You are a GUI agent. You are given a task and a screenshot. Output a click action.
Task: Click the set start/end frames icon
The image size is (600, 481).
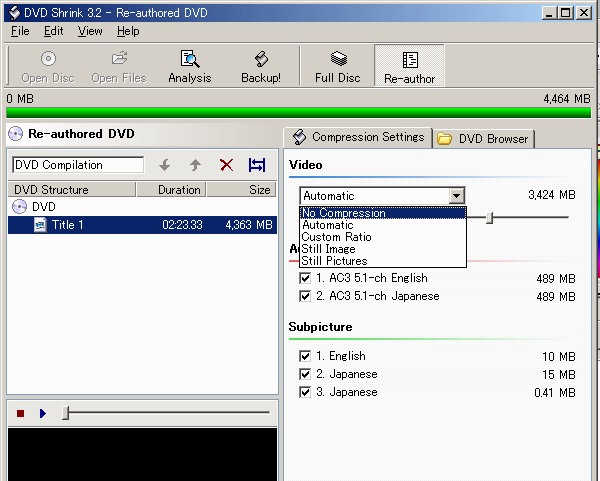click(x=257, y=165)
